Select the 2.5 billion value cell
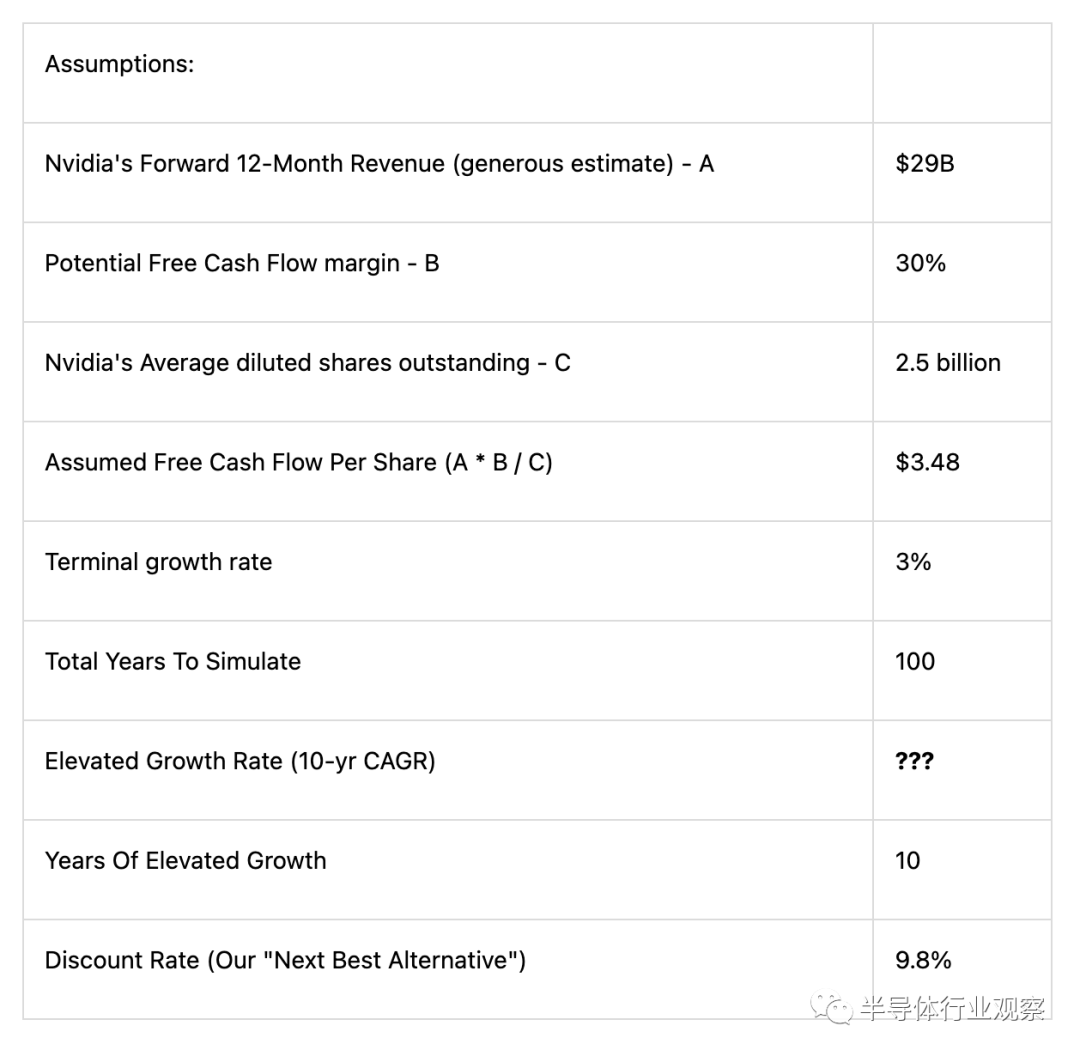 (x=948, y=363)
